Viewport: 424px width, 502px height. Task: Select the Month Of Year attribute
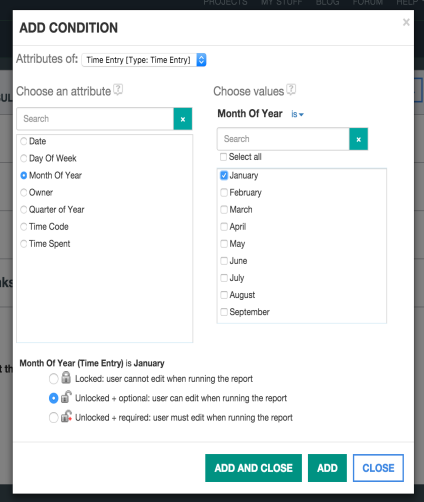click(24, 175)
